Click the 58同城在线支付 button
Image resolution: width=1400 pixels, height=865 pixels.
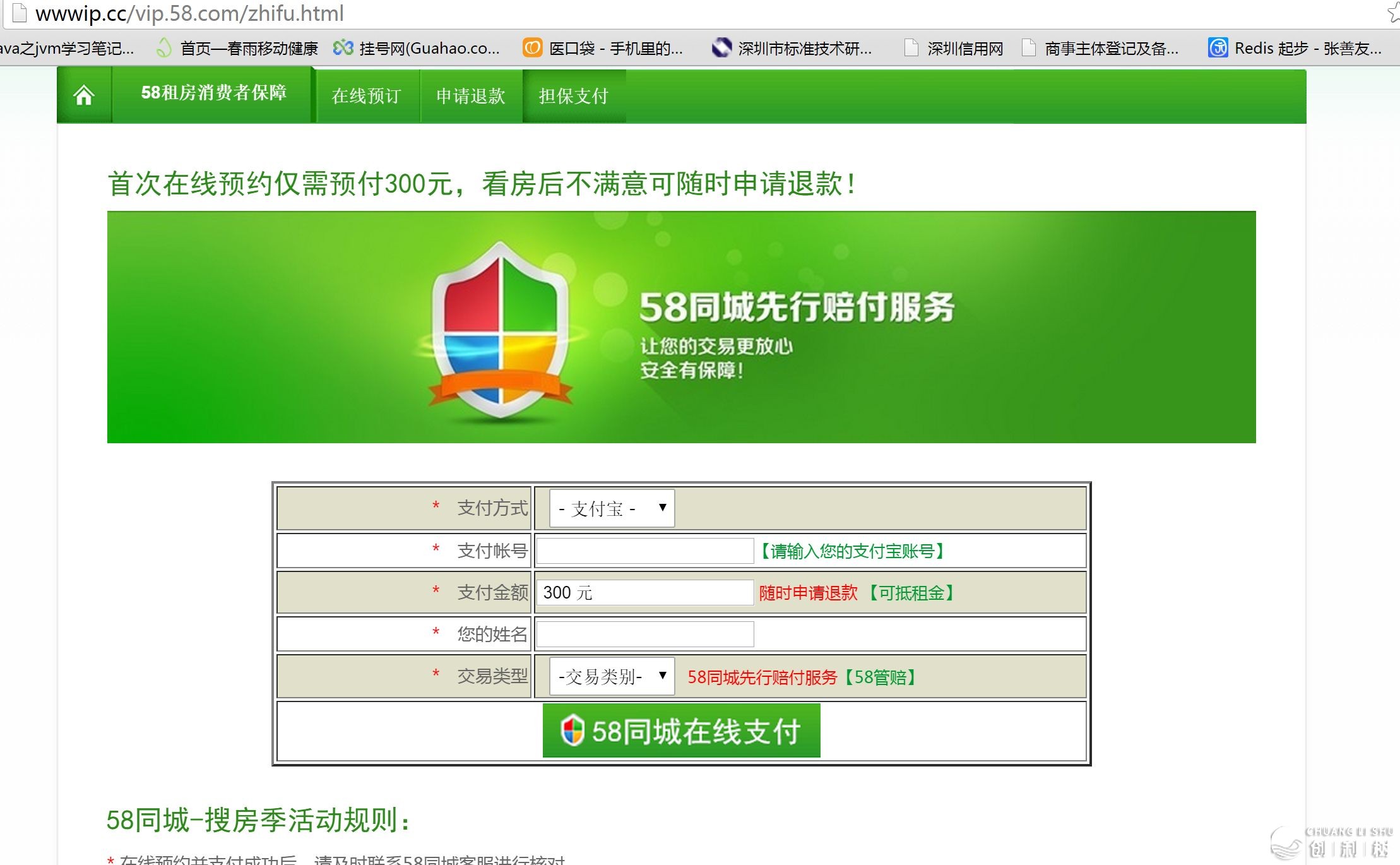[x=681, y=731]
